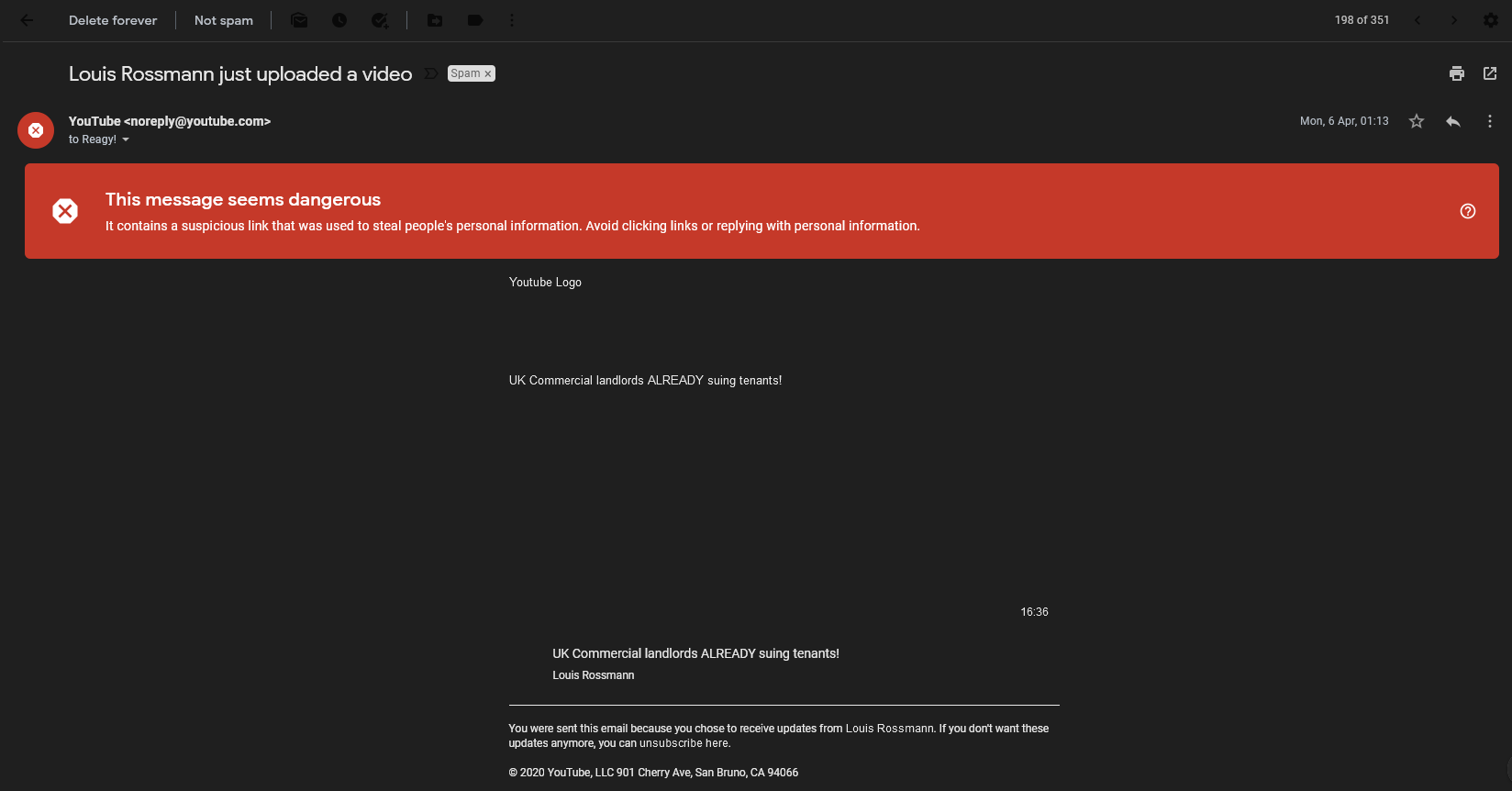
Task: Click the 16:36 video duration label
Action: click(1034, 612)
